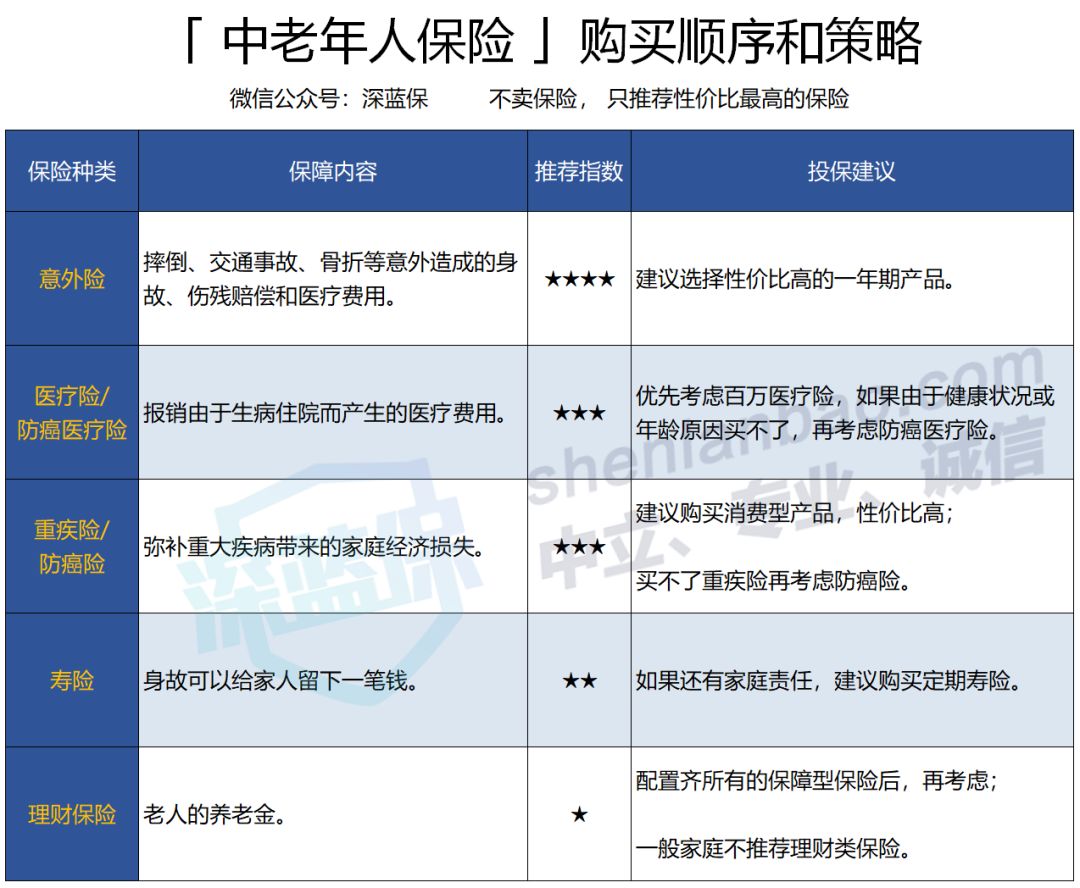Select the two-star rating for 寿险
Screen dimensions: 1080x888
point(579,681)
